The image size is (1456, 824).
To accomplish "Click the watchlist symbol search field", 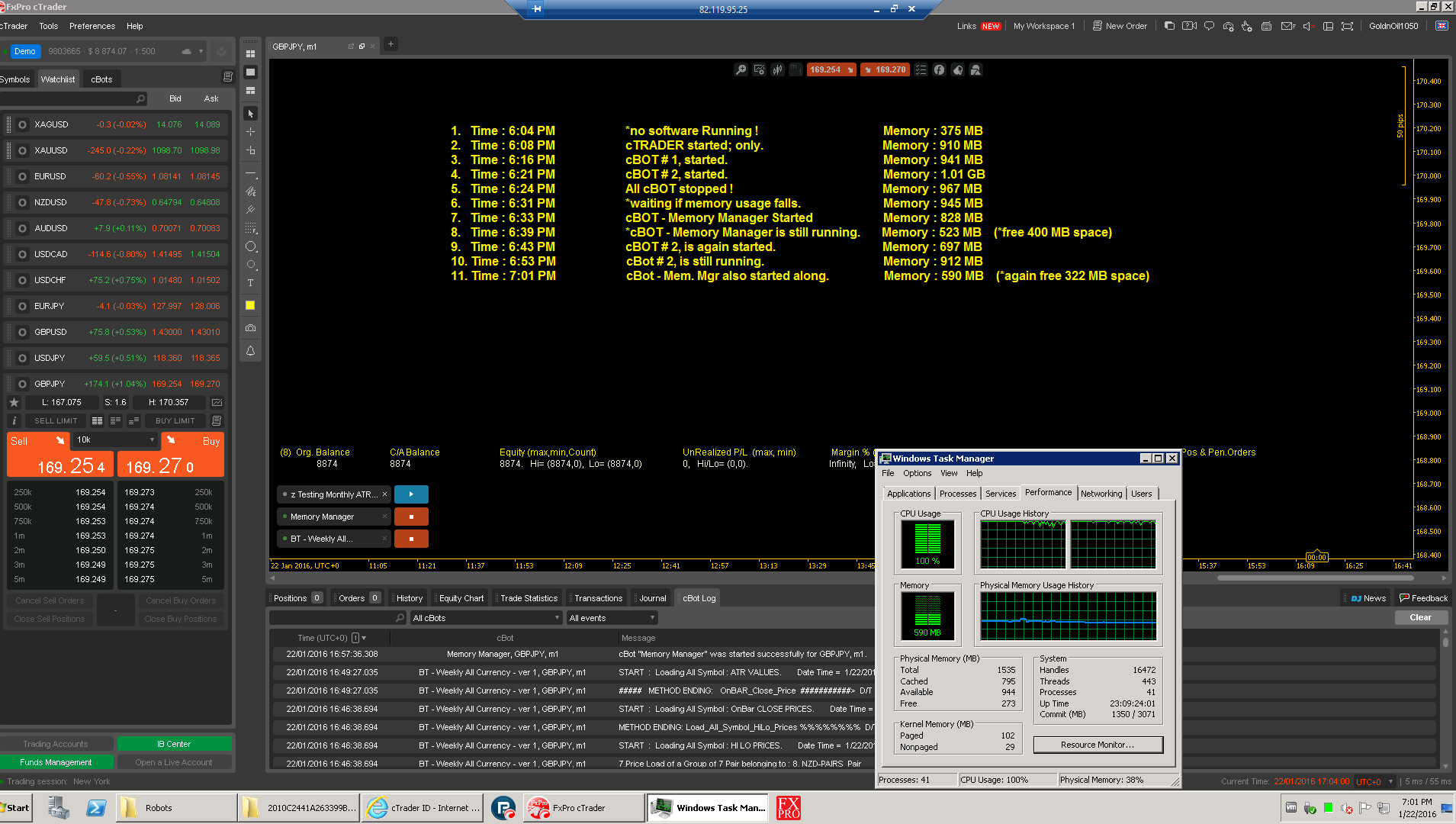I will click(x=74, y=98).
